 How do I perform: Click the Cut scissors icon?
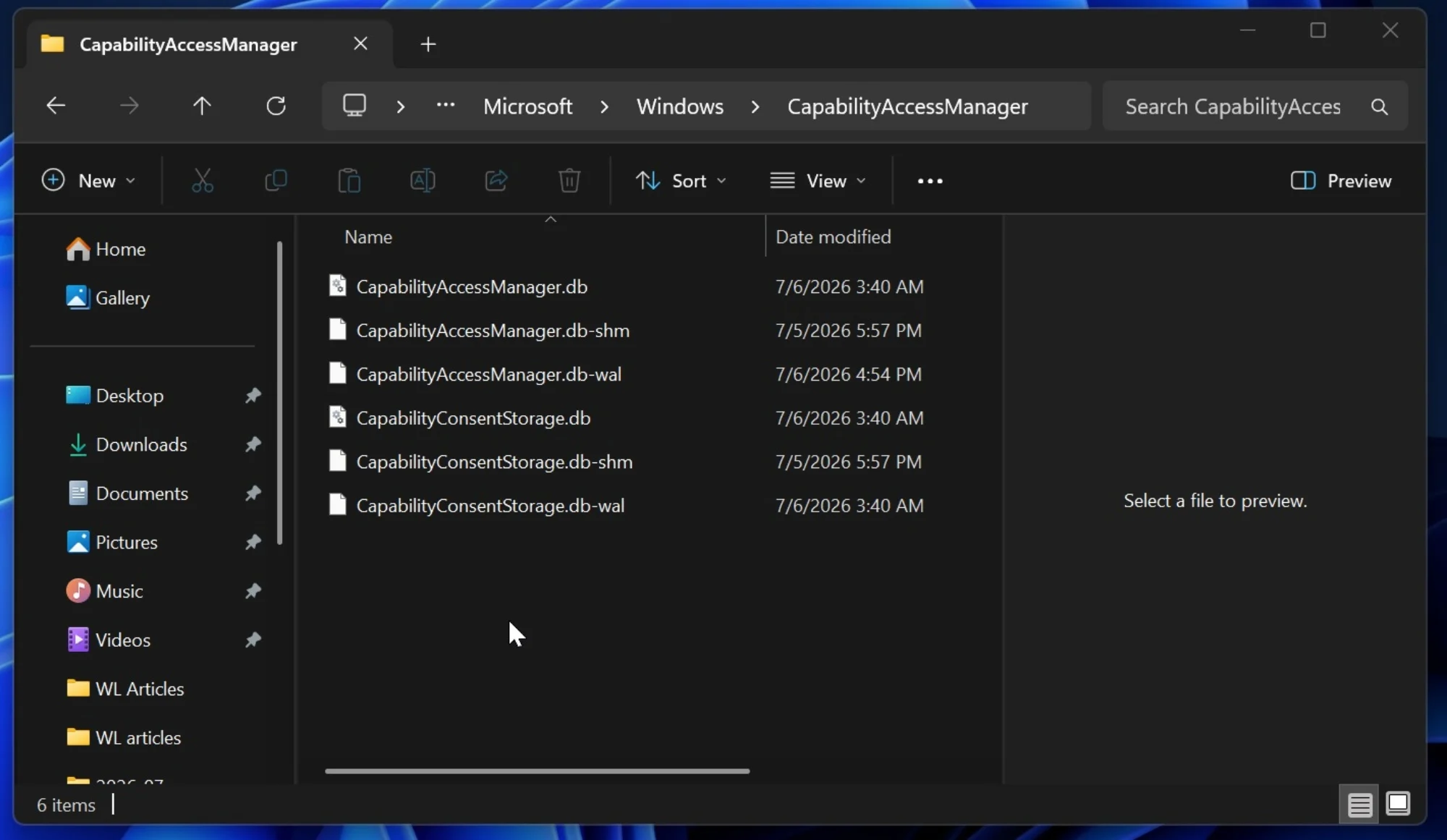203,180
